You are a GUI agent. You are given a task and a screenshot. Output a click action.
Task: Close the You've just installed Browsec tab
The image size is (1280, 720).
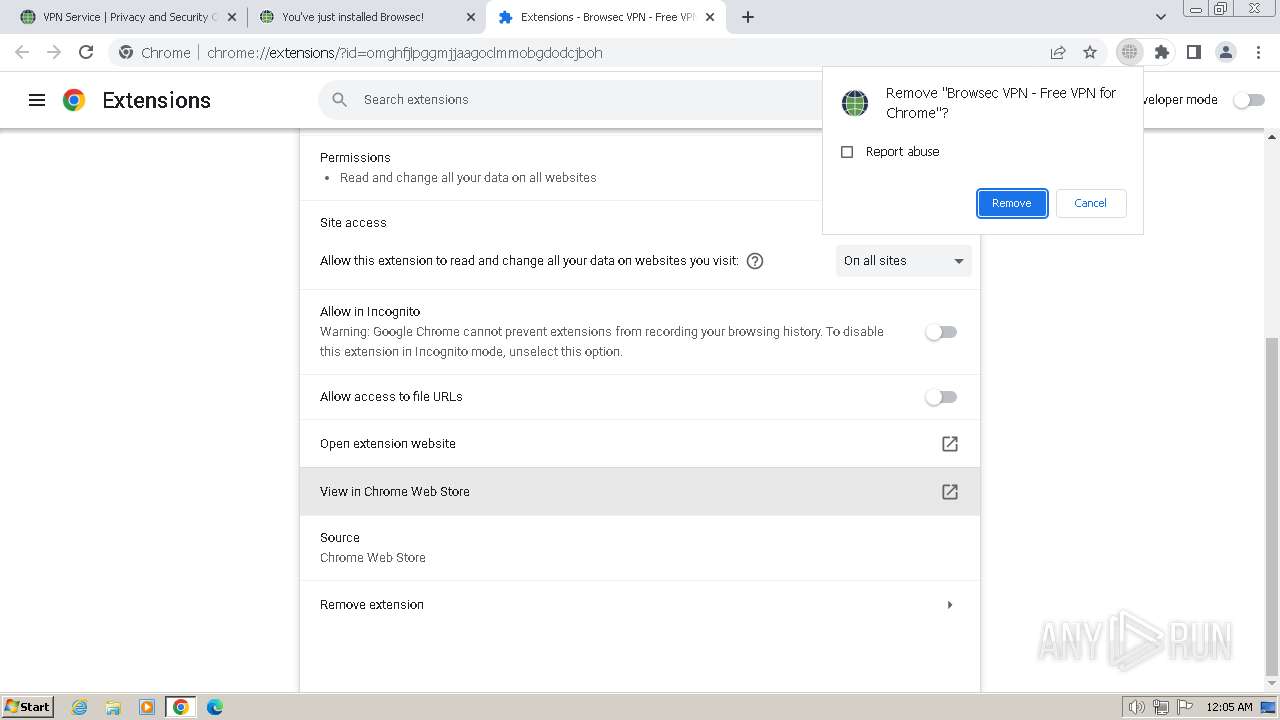coord(471,17)
